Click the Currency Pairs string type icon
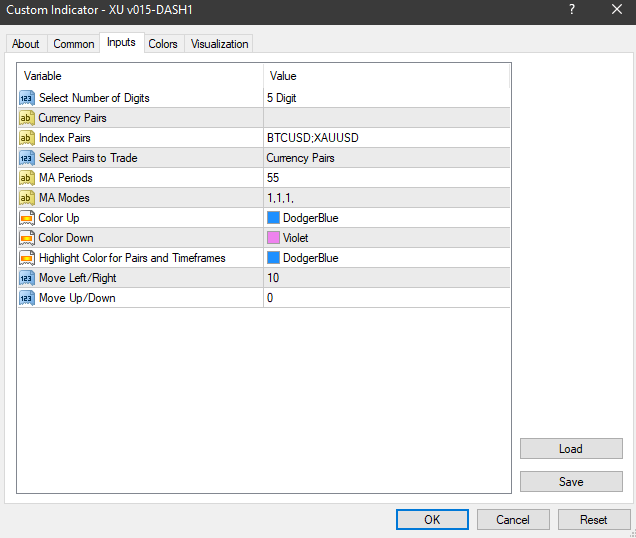 [x=27, y=118]
